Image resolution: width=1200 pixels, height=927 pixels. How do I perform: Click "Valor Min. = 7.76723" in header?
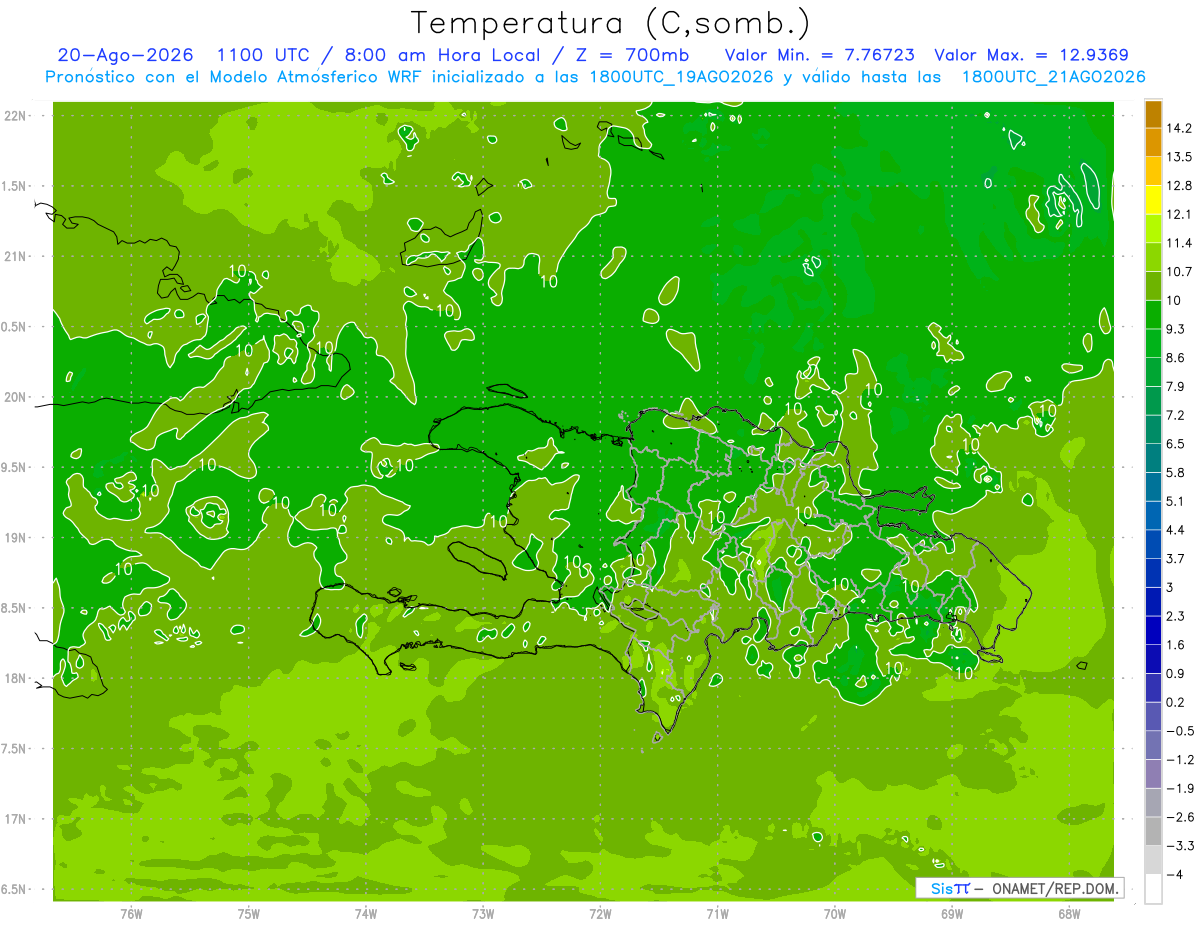pyautogui.click(x=818, y=56)
